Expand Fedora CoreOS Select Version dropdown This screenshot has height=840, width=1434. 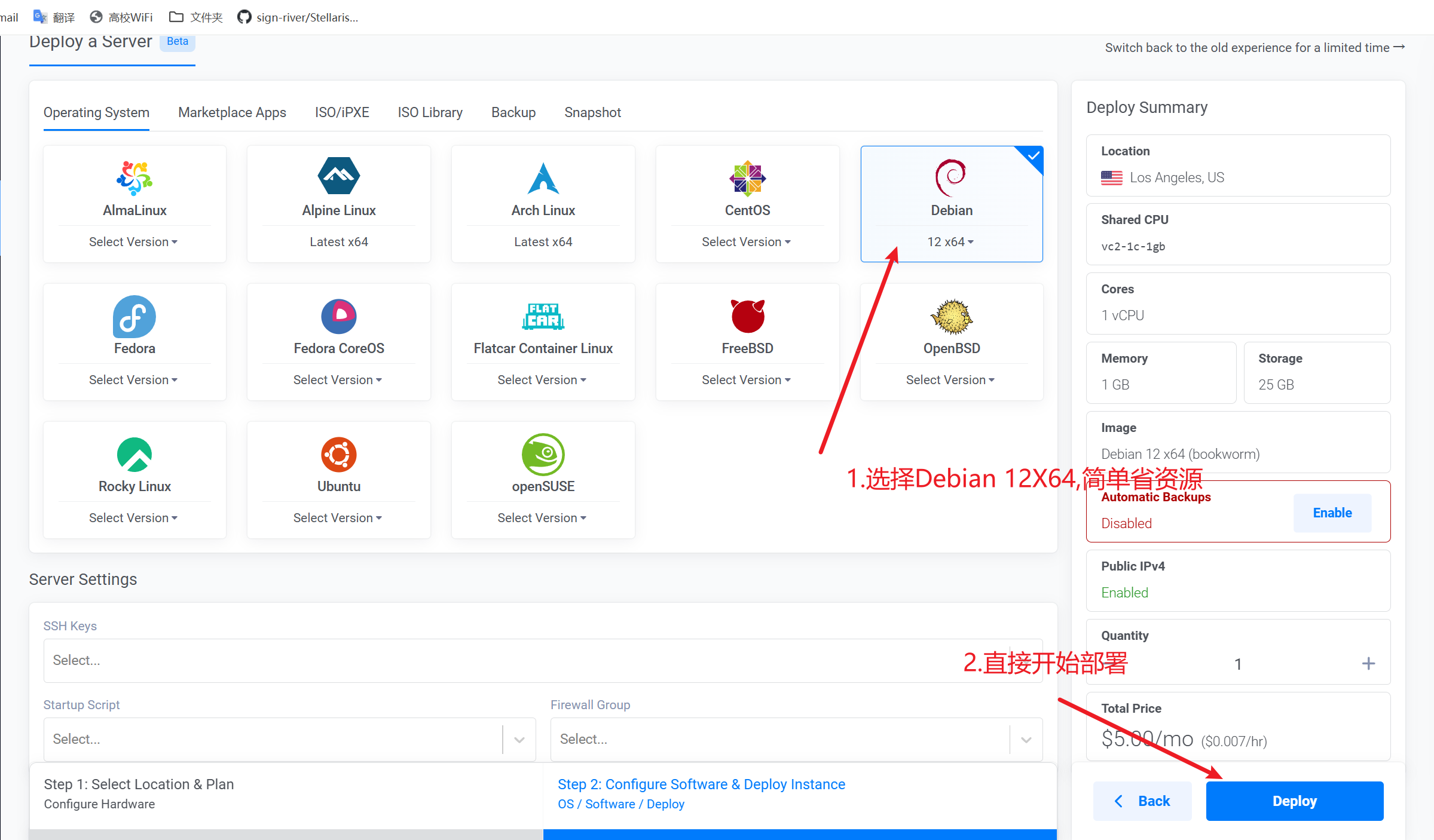pos(338,380)
